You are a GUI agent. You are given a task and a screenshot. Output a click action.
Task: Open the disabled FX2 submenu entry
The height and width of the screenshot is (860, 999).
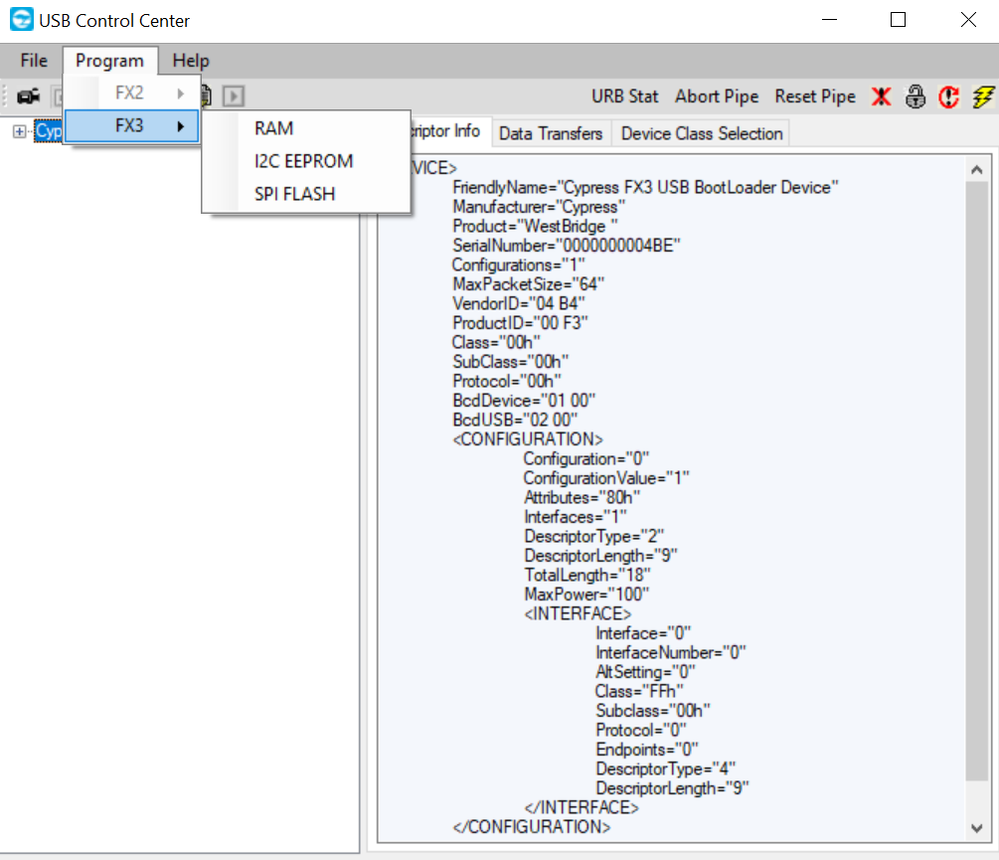[x=130, y=93]
